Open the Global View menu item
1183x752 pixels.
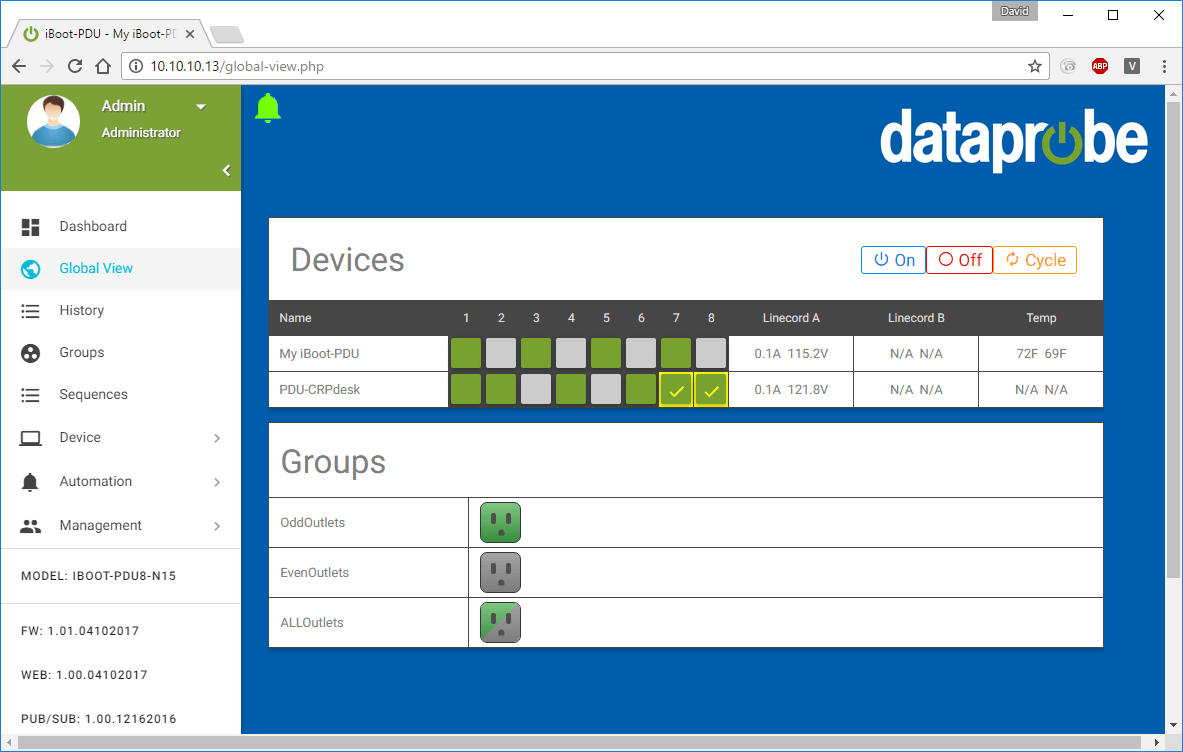click(x=96, y=268)
